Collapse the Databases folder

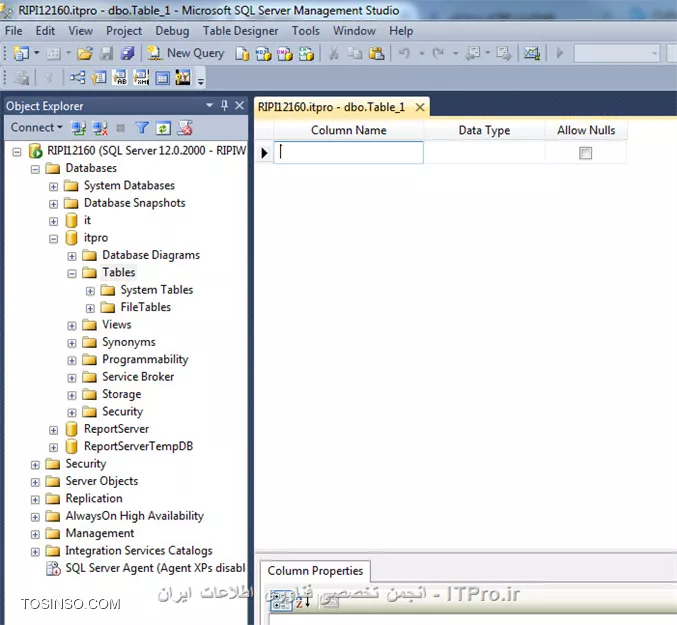(35, 169)
